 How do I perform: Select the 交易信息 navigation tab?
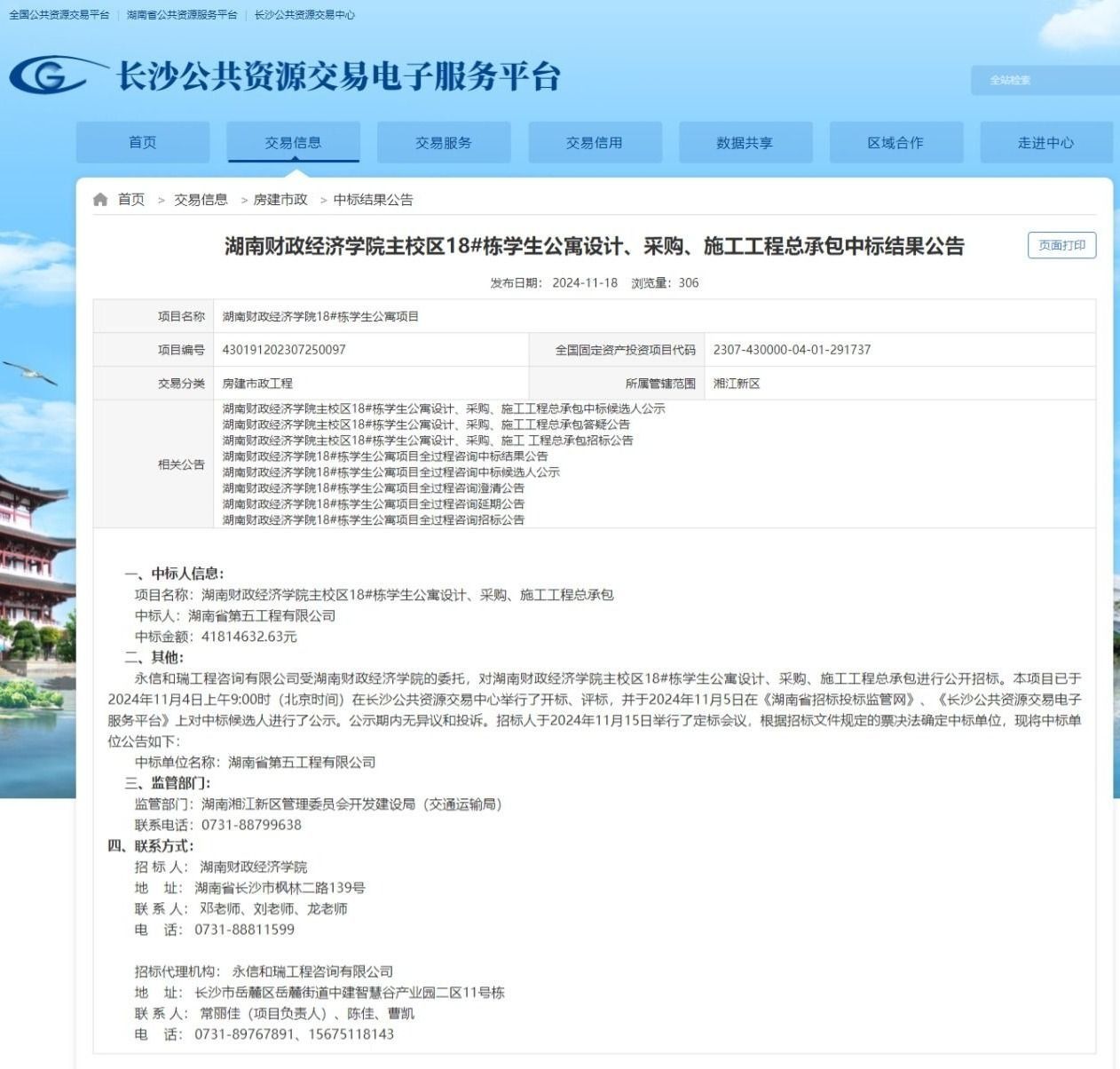click(x=293, y=143)
